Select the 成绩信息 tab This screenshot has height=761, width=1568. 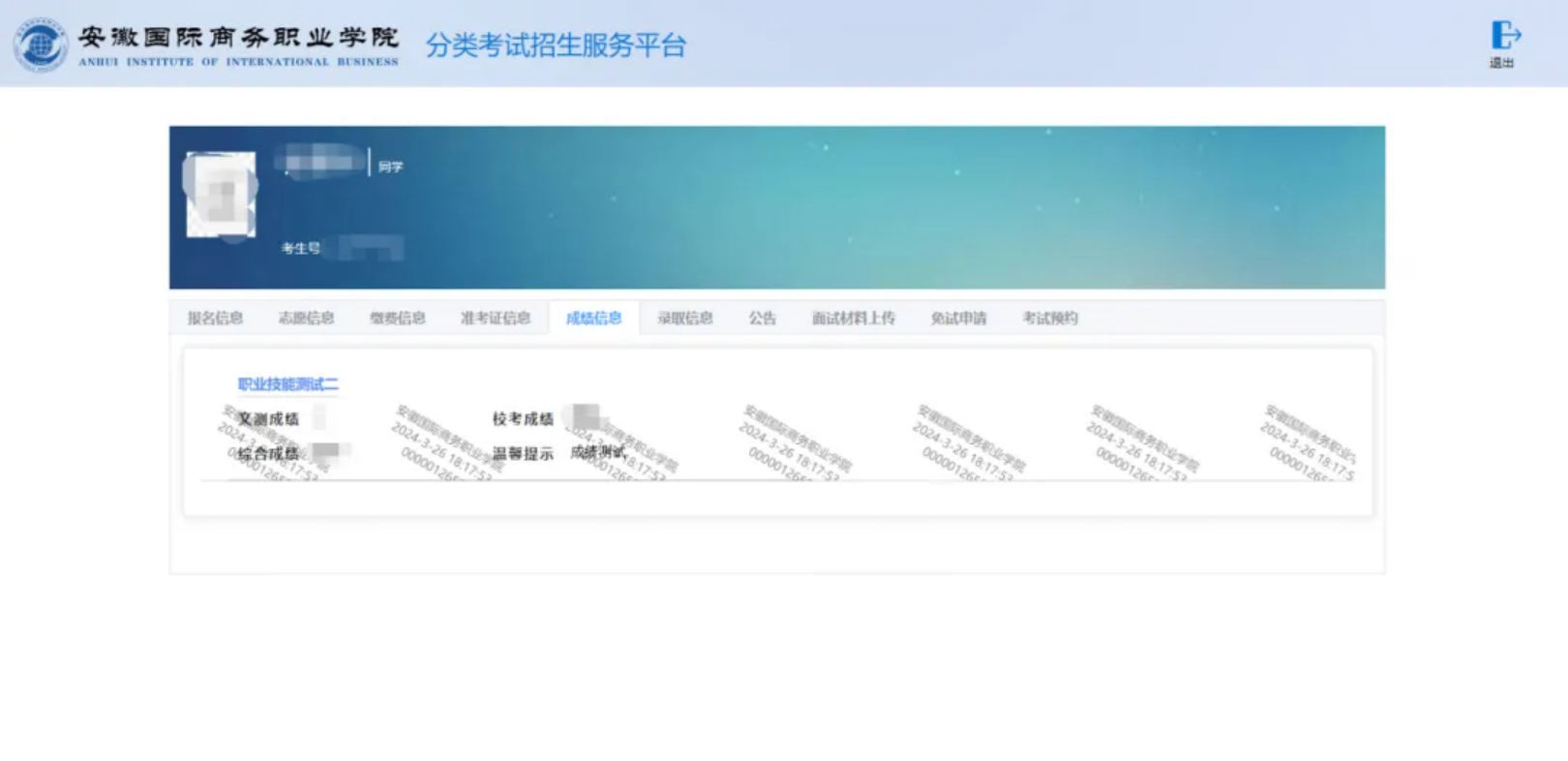(593, 318)
